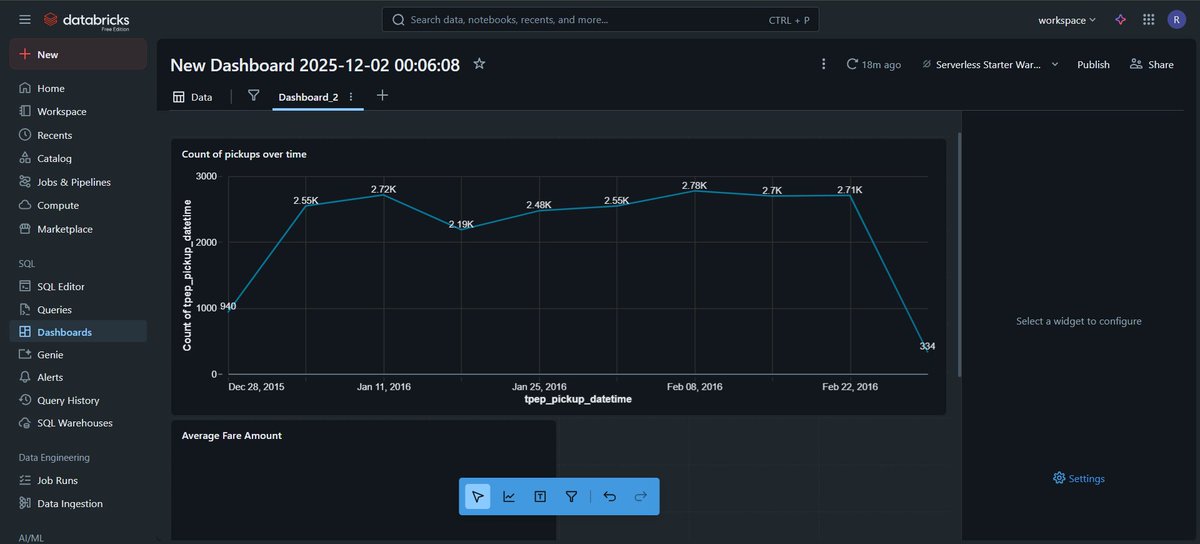Select Dashboards in the sidebar
This screenshot has width=1200, height=544.
click(x=78, y=332)
